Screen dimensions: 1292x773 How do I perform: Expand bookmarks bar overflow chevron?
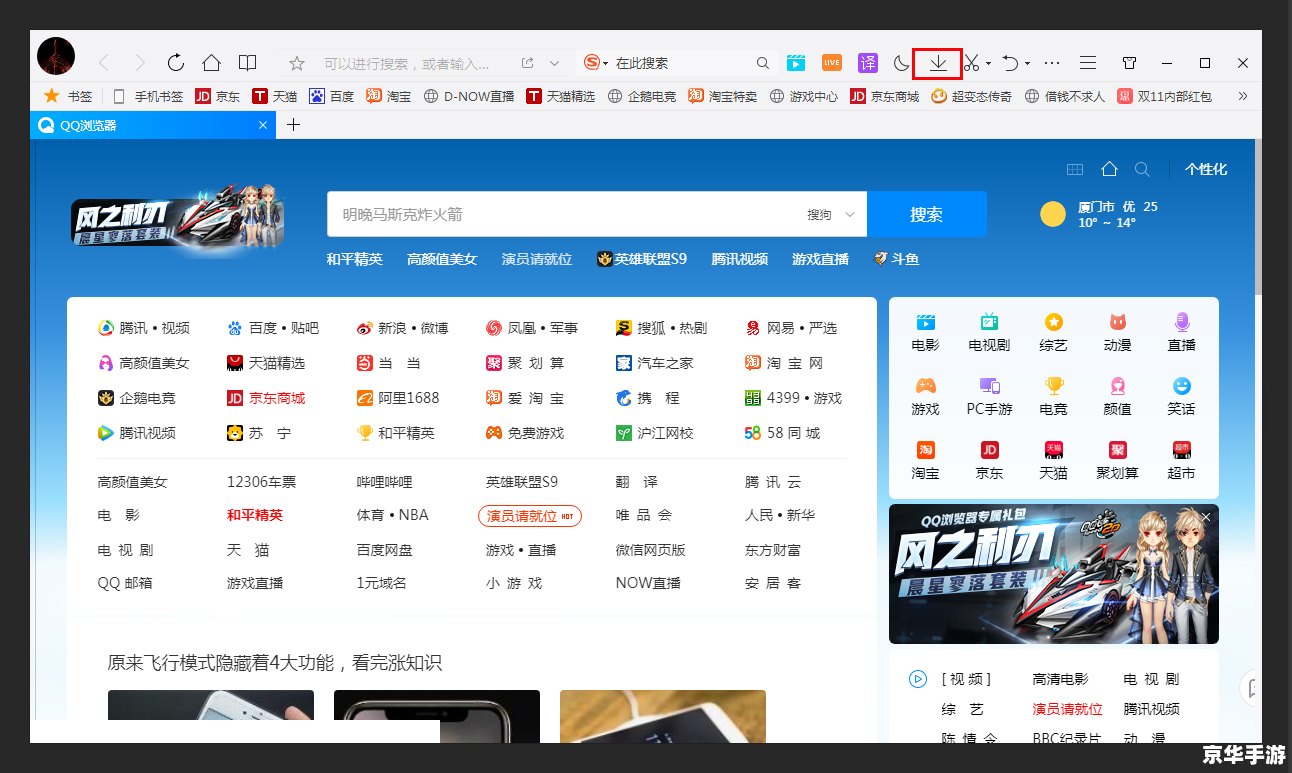coord(1243,96)
